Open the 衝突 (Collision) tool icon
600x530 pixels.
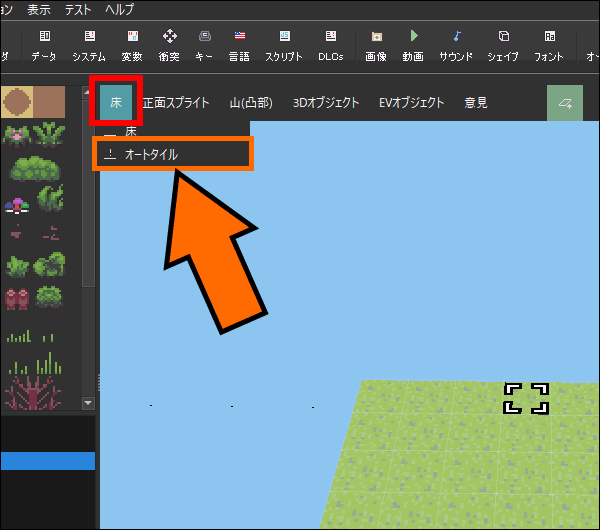(170, 44)
